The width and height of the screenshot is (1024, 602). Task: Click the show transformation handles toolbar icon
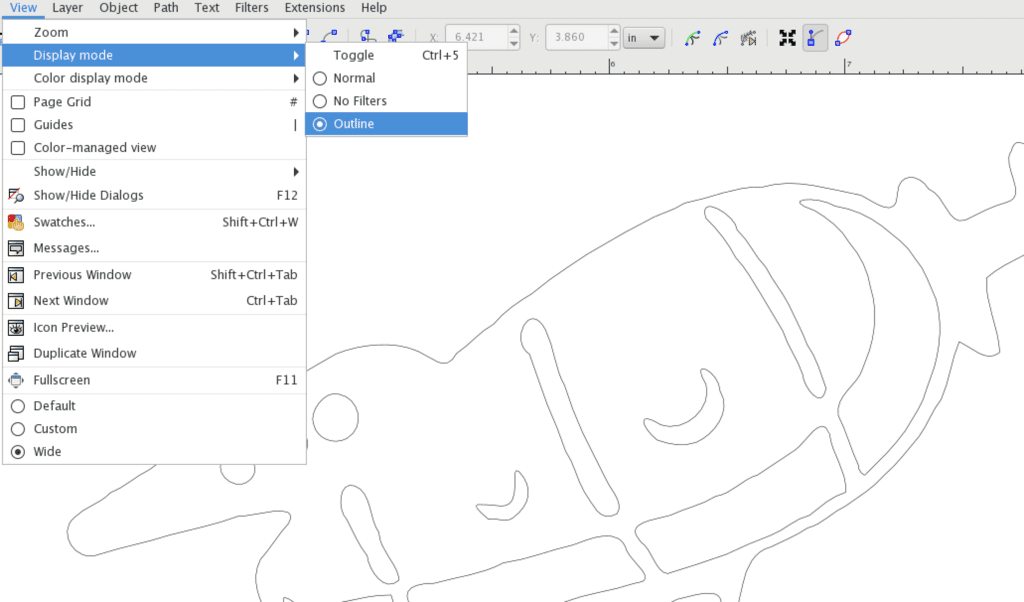[x=787, y=38]
